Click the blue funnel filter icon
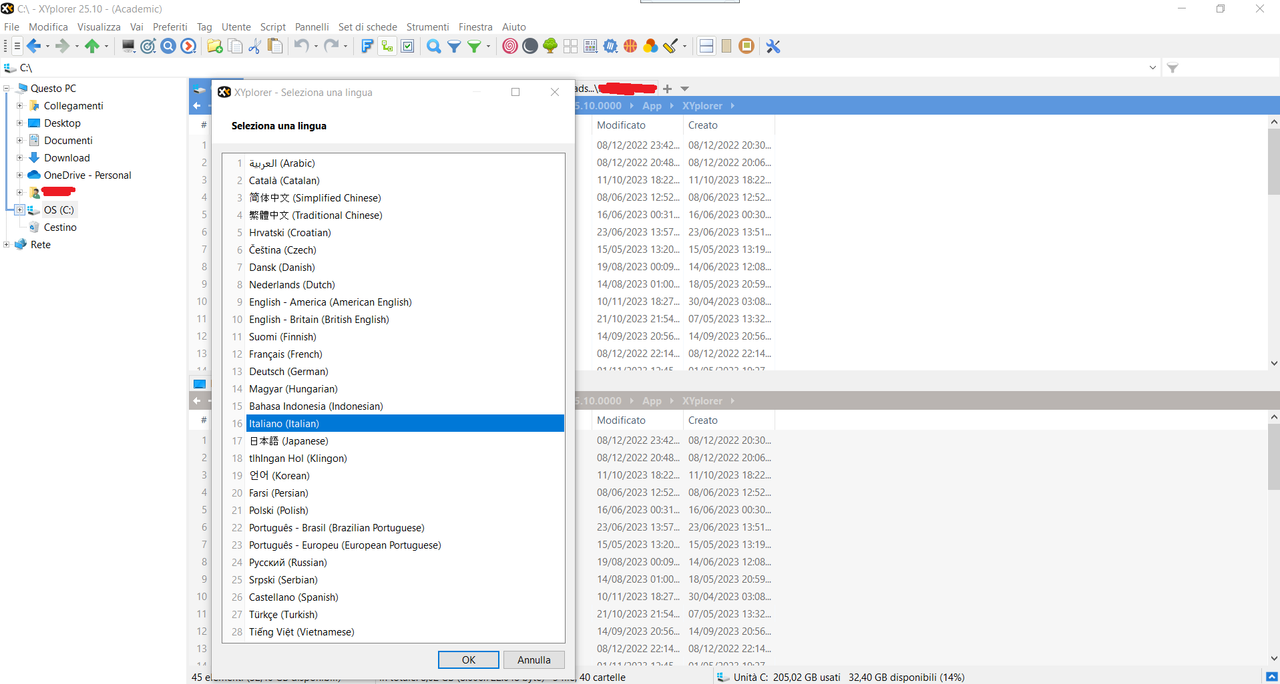Viewport: 1280px width, 684px height. click(454, 46)
